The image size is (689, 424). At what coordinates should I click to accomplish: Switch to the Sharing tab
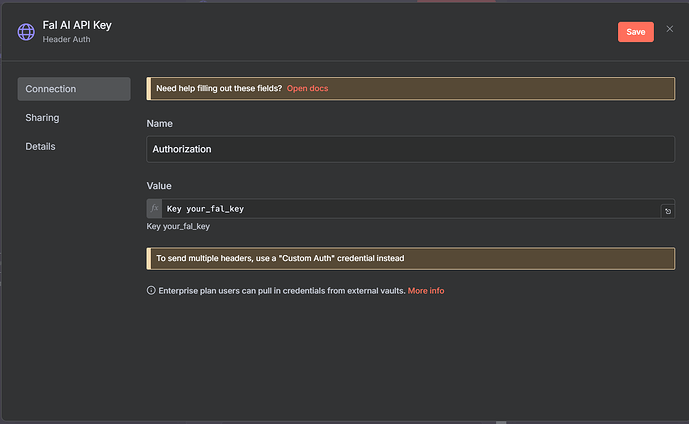tap(42, 118)
